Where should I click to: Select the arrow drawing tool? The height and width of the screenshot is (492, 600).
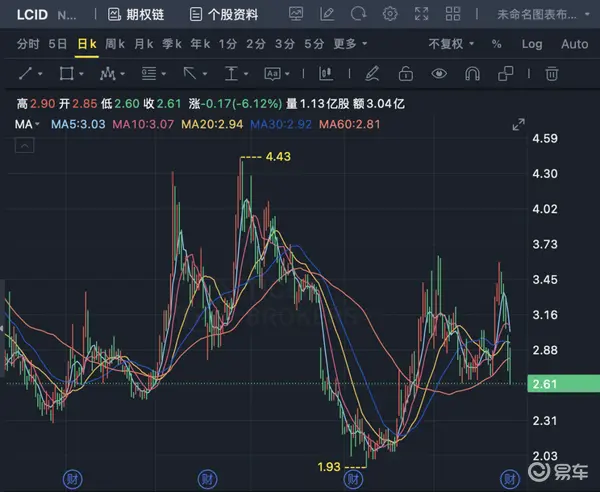coord(190,73)
